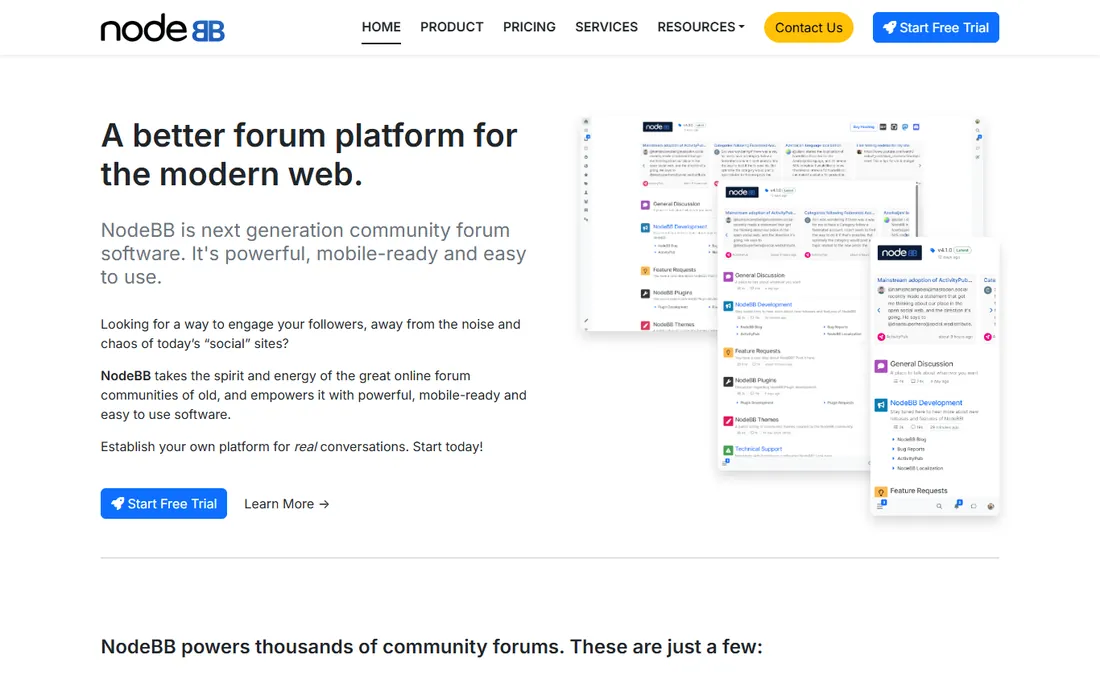Open the PRODUCT page
1100x688 pixels.
point(452,27)
